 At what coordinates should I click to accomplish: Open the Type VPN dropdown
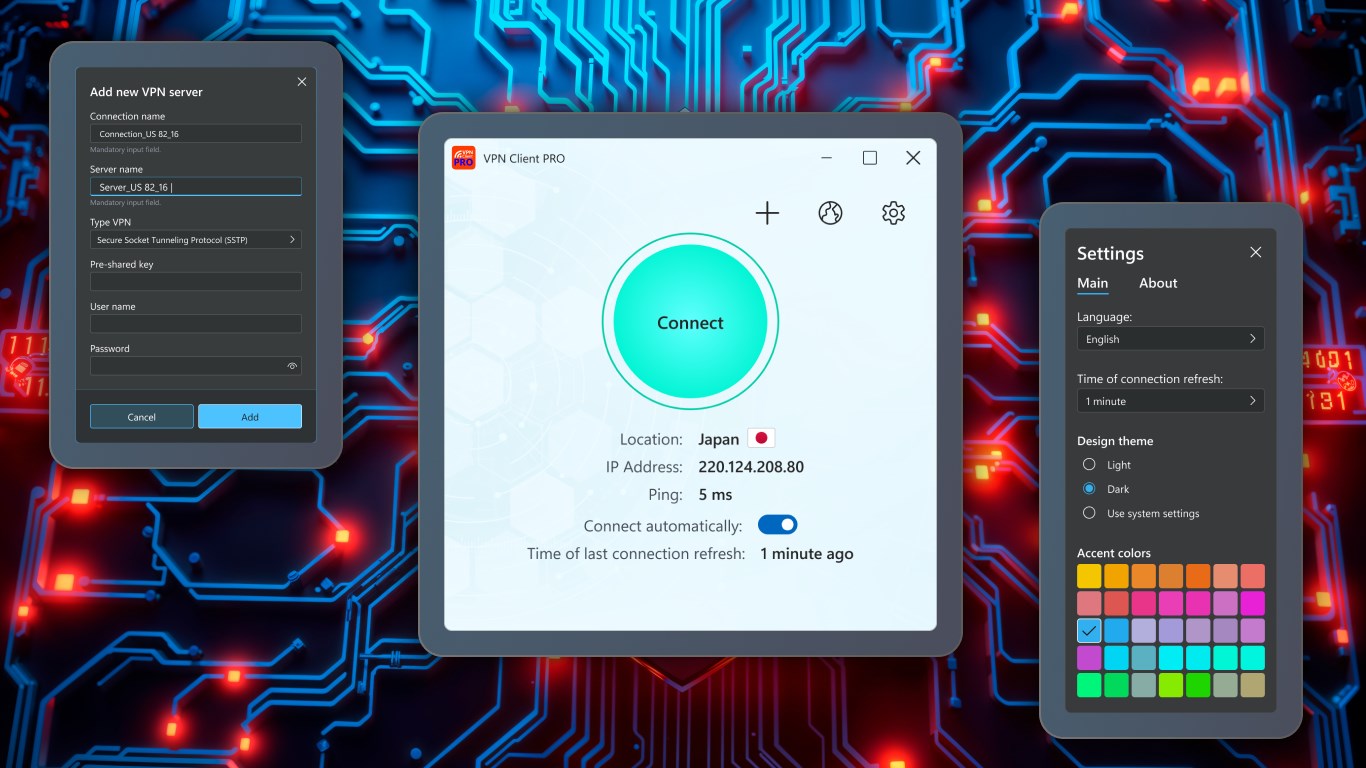click(195, 239)
